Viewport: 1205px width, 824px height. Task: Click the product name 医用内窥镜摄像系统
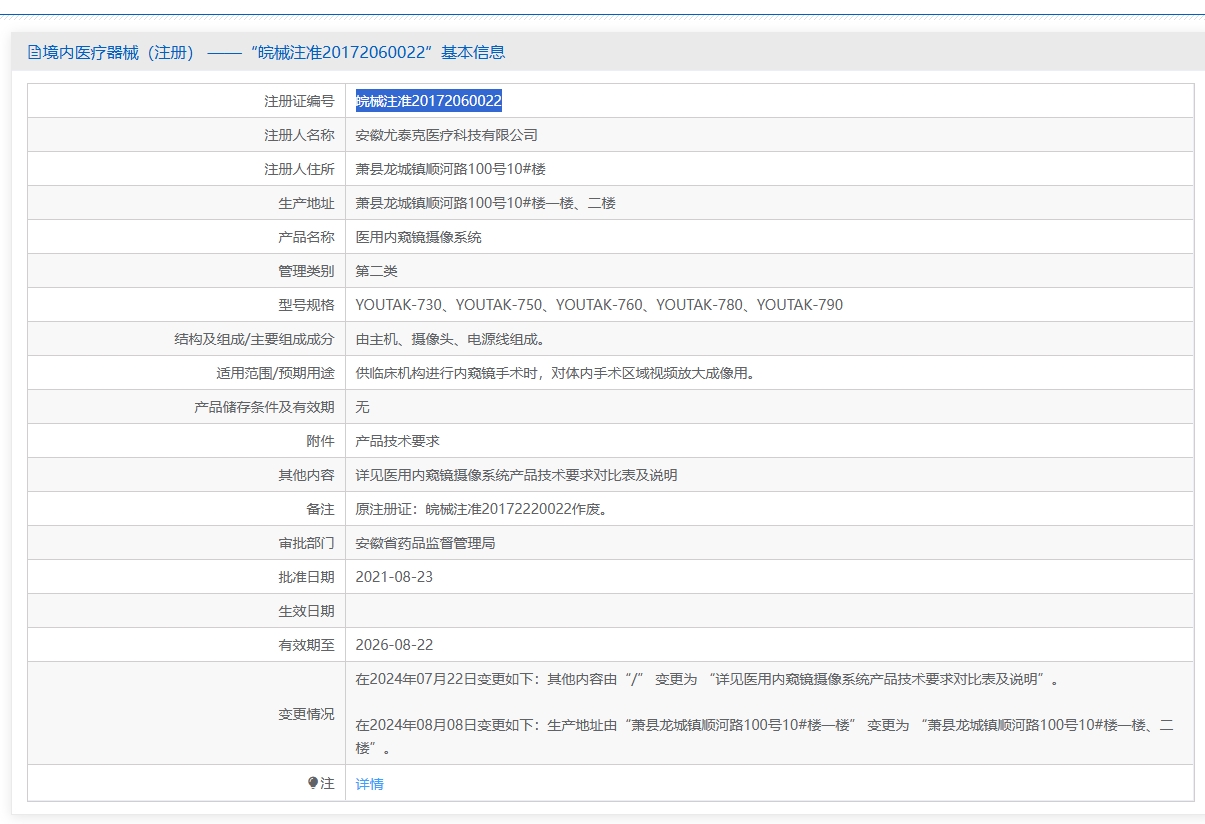pos(419,237)
